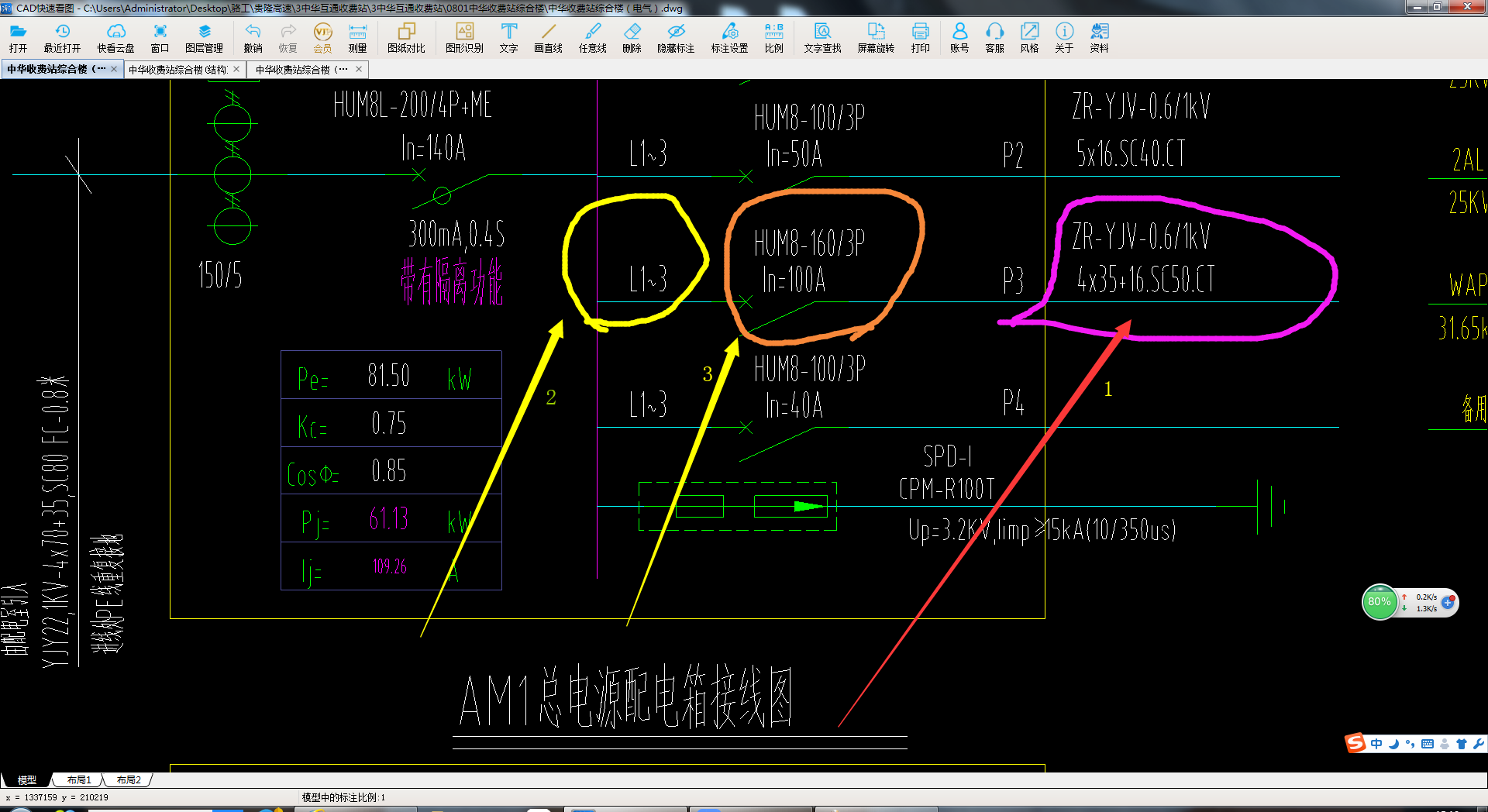Click 屏幕旋转 screen rotate
The image size is (1488, 812).
pyautogui.click(x=876, y=37)
